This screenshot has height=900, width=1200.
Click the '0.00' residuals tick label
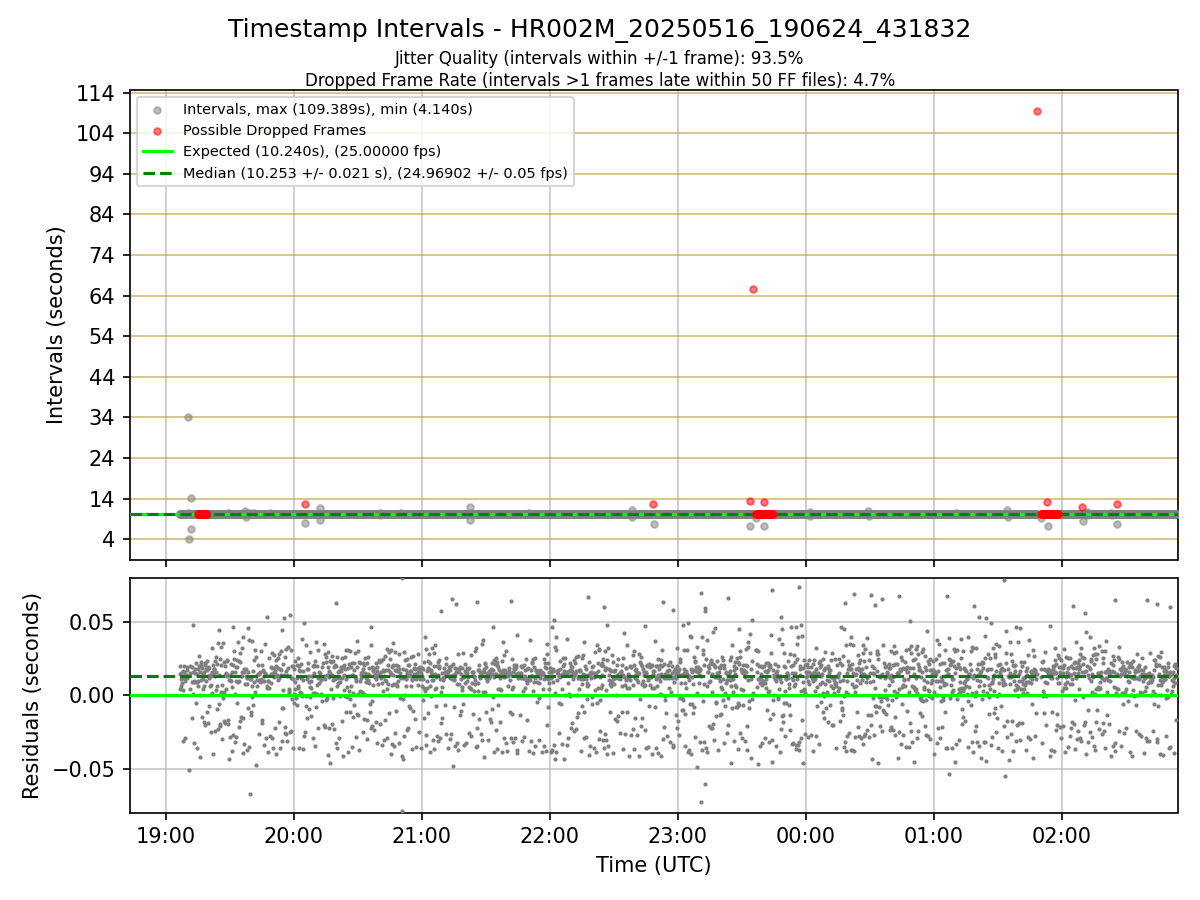point(93,695)
